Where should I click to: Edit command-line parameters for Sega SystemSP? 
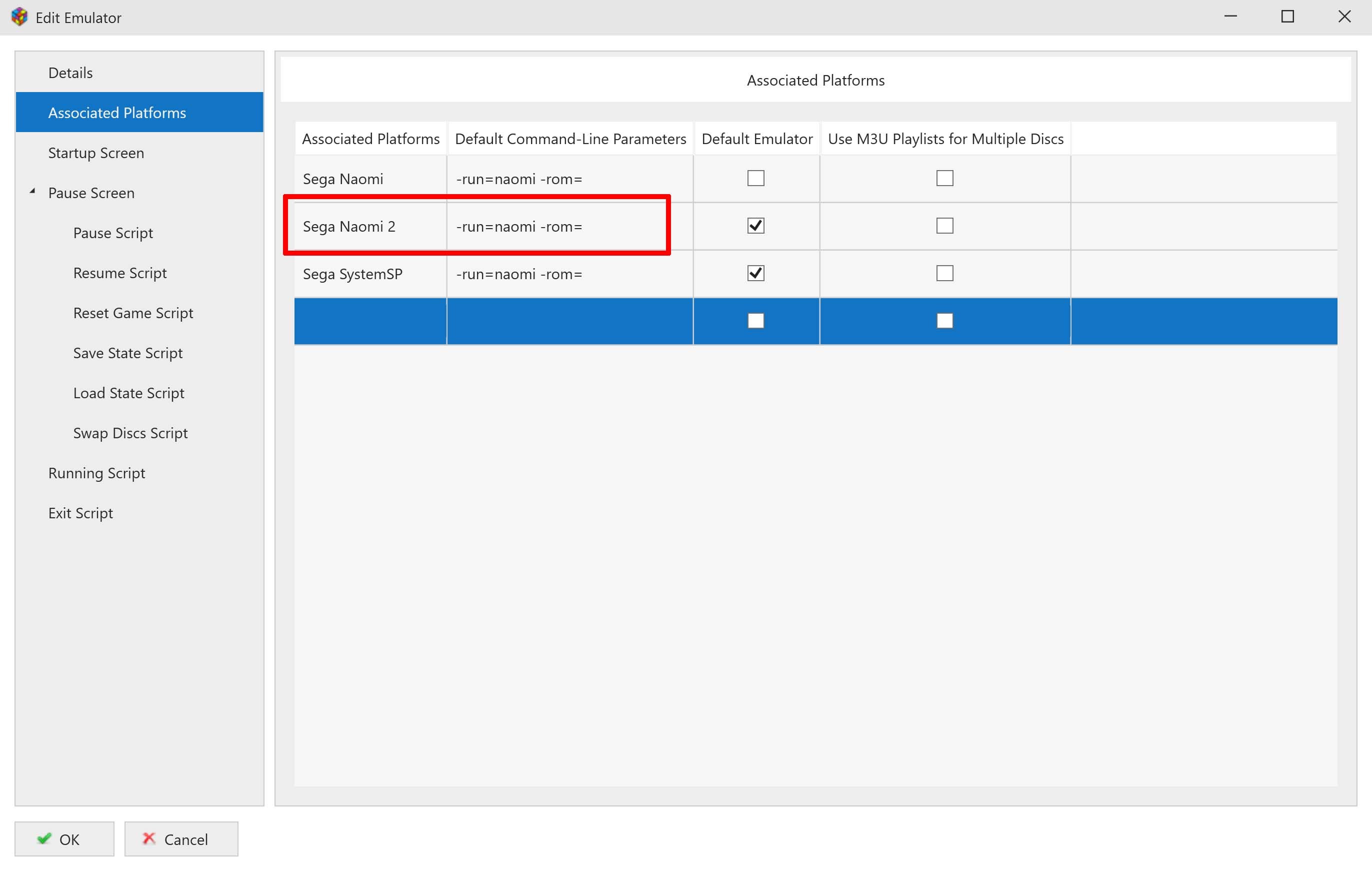coord(570,274)
